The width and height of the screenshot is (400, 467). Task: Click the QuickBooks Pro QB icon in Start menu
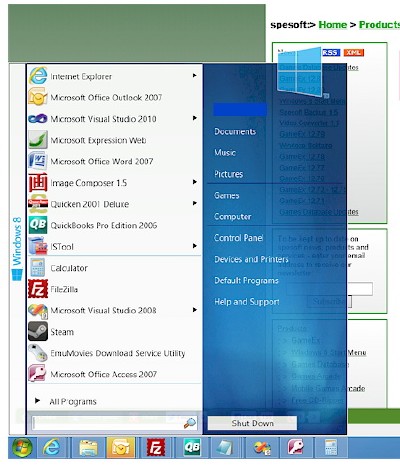pyautogui.click(x=38, y=225)
